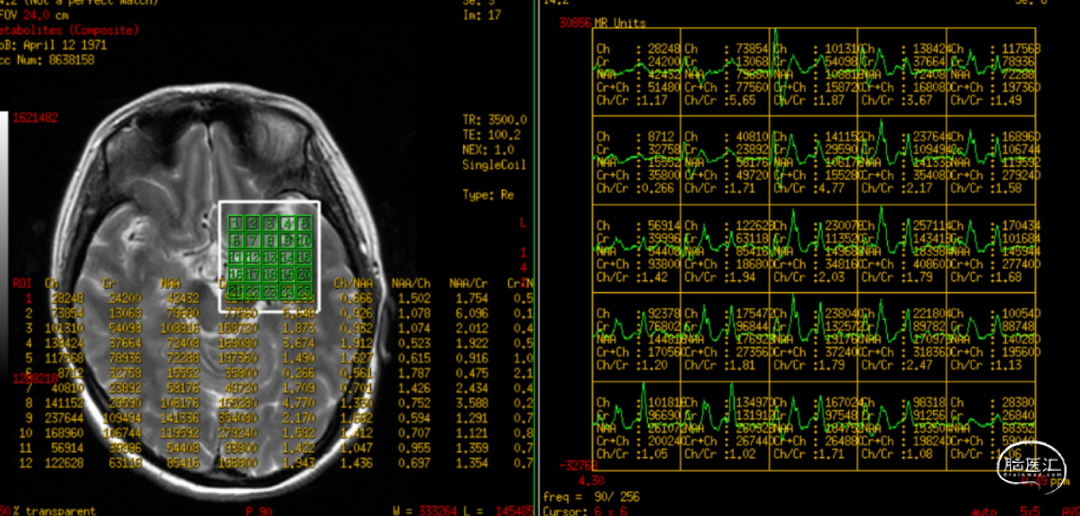Viewport: 1080px width, 516px height.
Task: Select voxel 17 in the green grid
Action: [253, 275]
